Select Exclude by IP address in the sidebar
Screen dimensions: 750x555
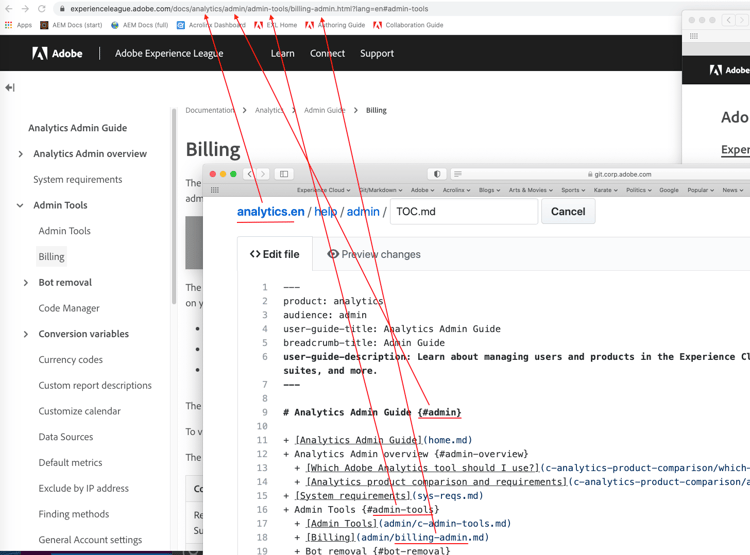(83, 488)
